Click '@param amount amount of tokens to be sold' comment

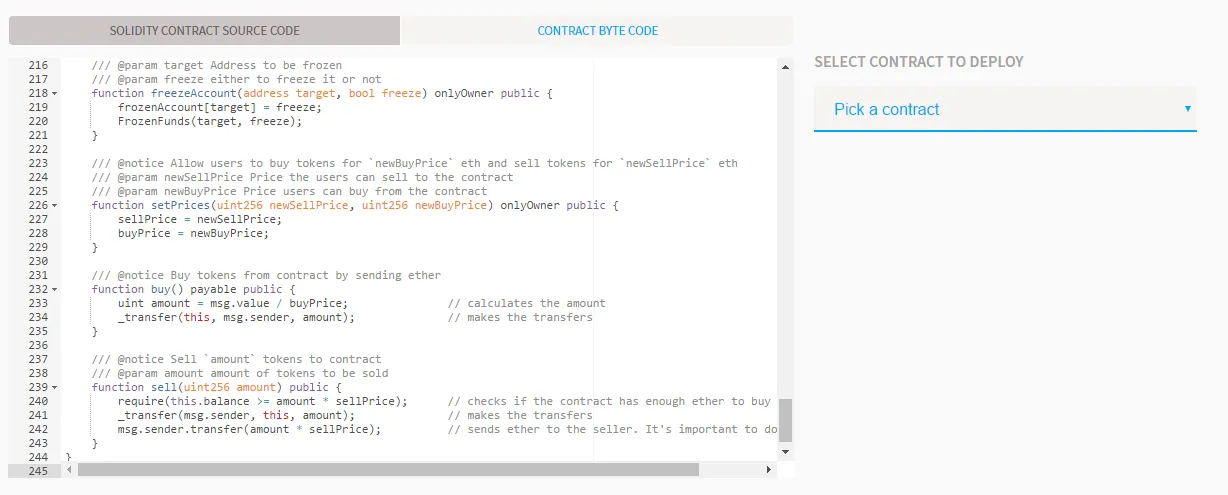tap(240, 373)
